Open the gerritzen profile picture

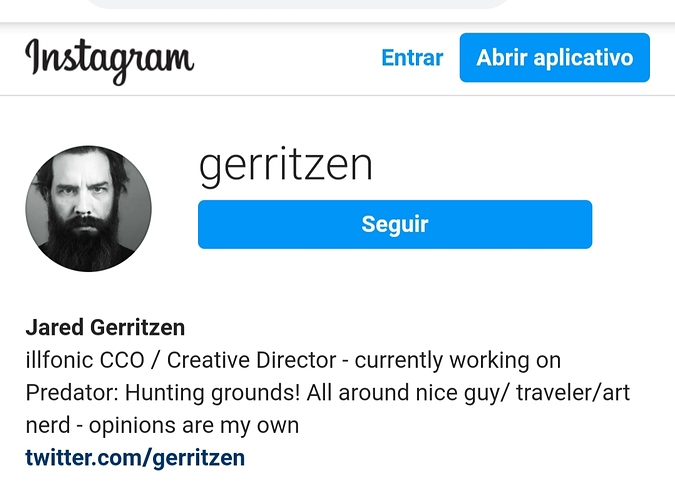89,209
